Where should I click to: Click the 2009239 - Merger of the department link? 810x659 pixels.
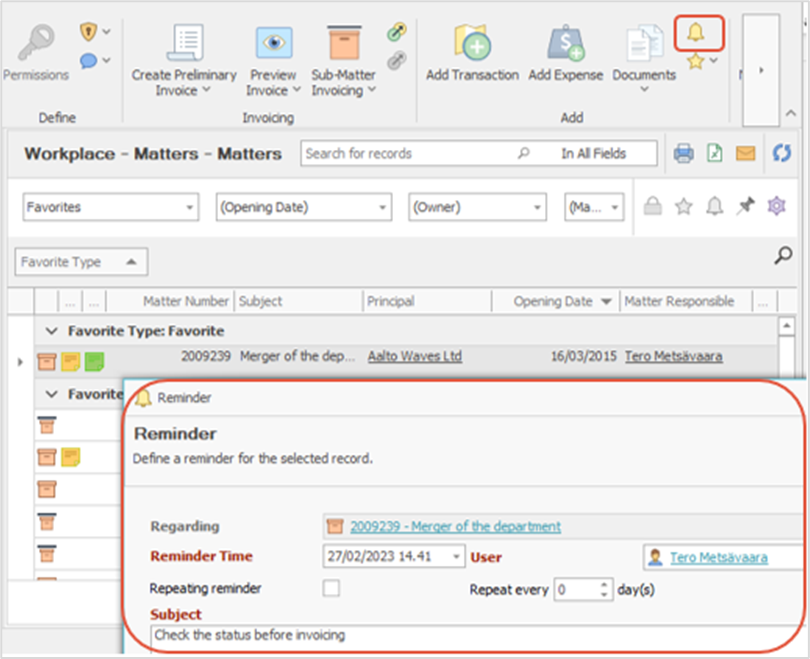click(x=455, y=526)
